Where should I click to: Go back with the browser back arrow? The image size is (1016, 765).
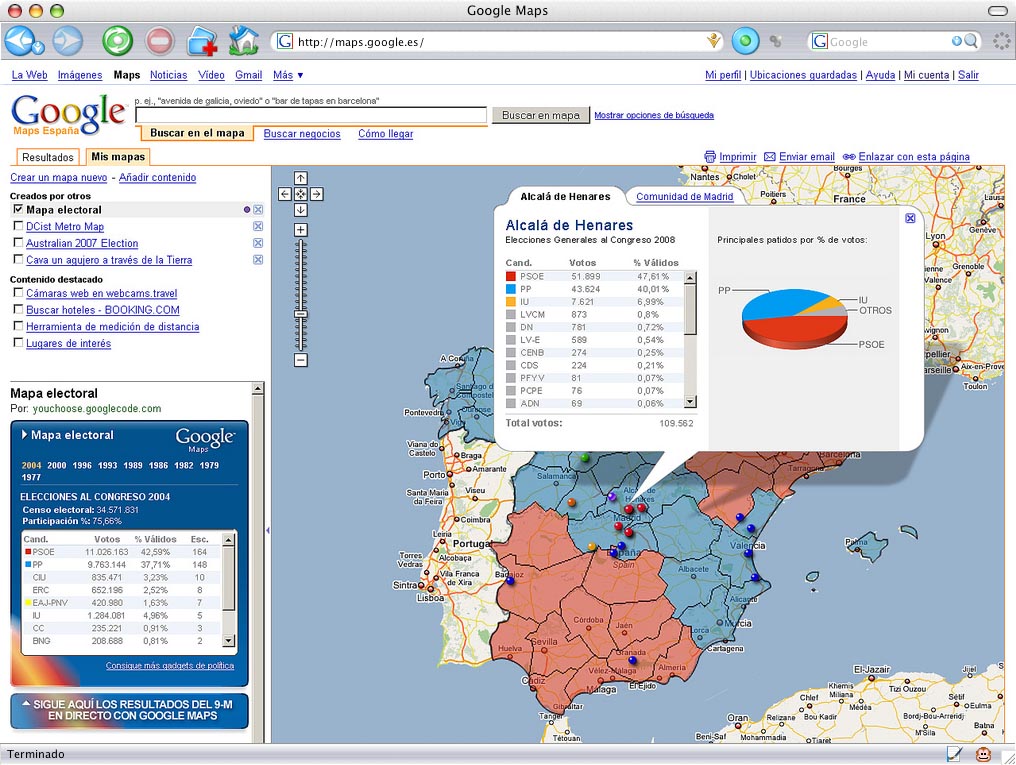click(x=22, y=41)
